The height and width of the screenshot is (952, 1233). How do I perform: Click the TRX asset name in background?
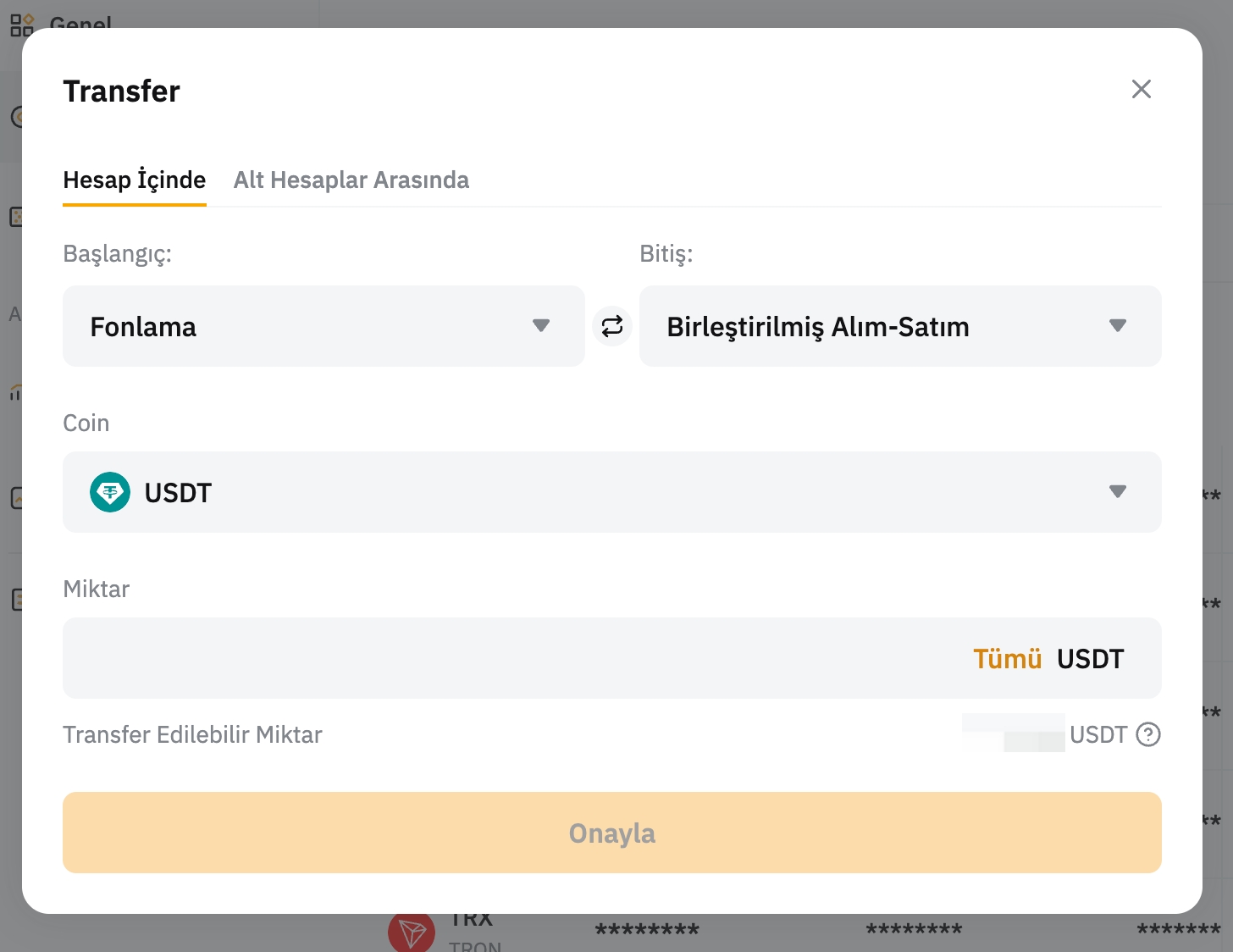[x=472, y=921]
